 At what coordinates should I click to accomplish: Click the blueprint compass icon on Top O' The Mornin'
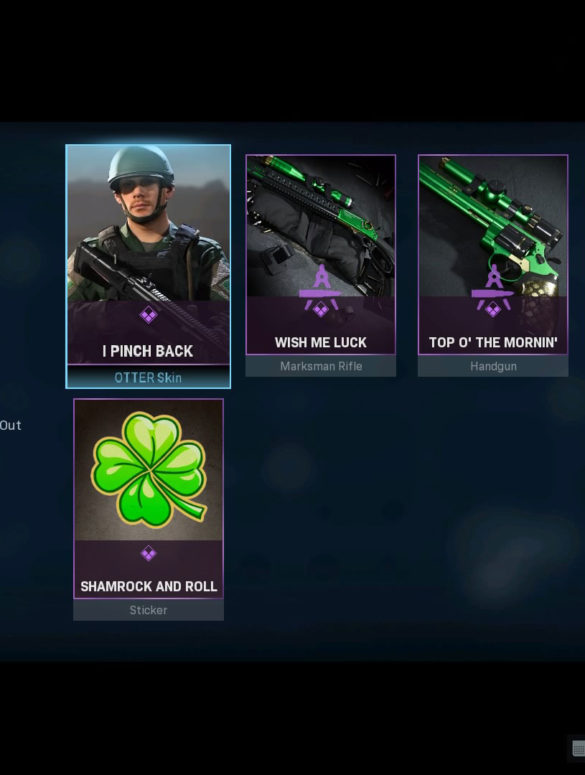tap(493, 284)
